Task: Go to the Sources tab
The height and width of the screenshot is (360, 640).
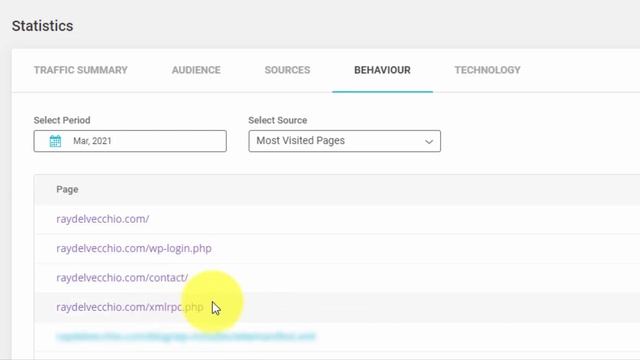Action: [287, 70]
